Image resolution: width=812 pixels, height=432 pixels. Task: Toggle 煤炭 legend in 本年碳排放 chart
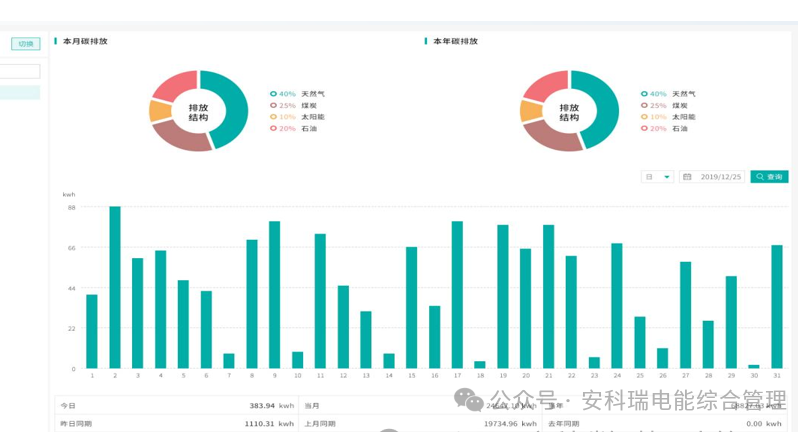coord(664,105)
